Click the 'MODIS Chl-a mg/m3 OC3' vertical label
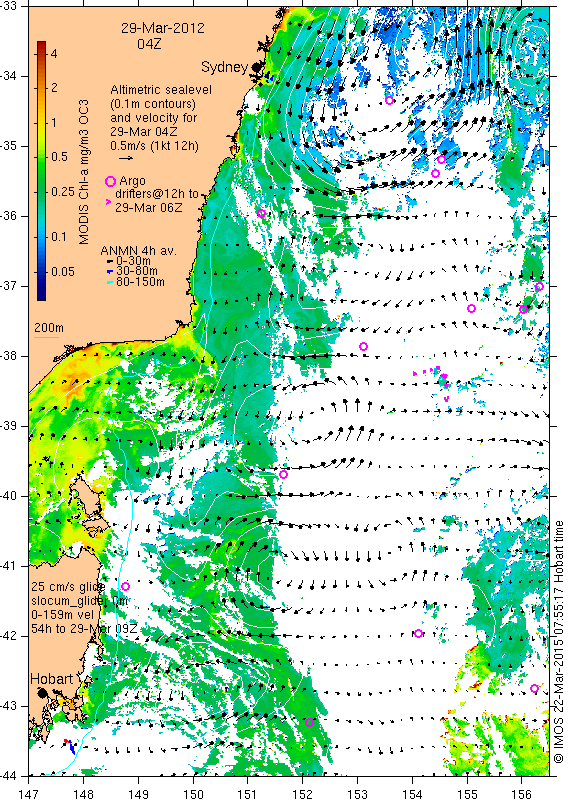Image resolution: width=570 pixels, height=800 pixels. point(84,172)
